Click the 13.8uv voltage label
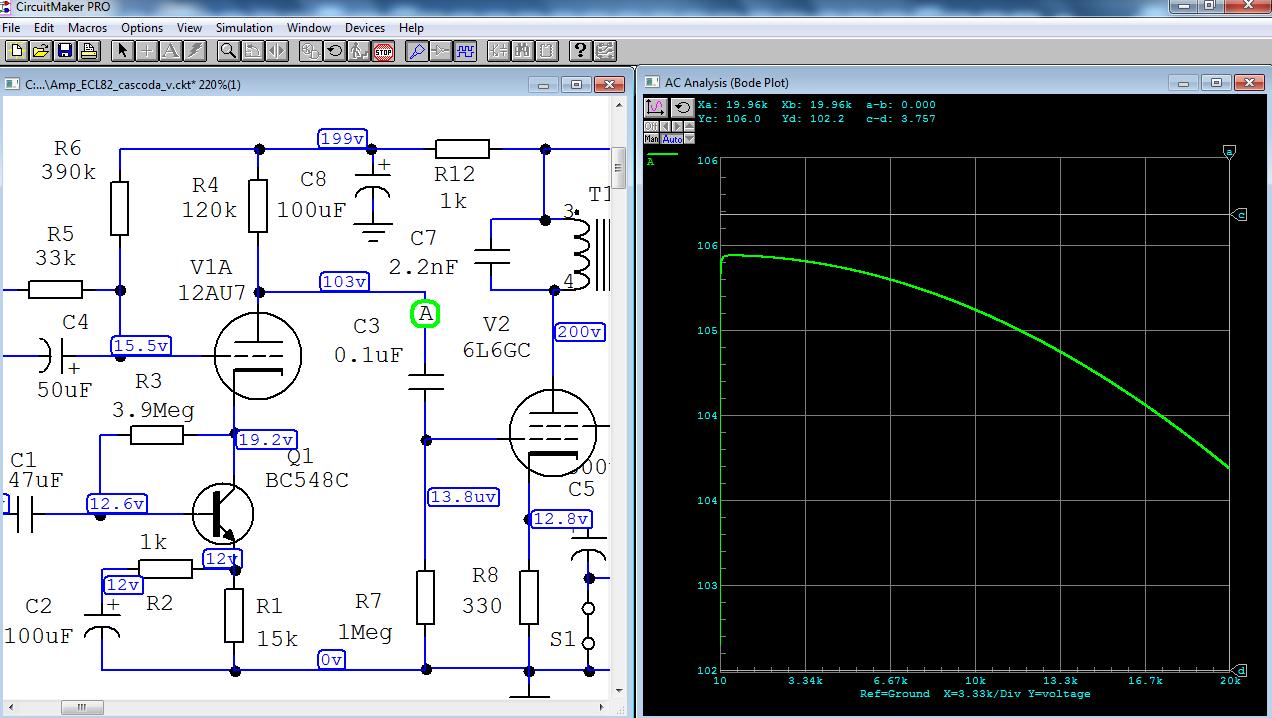Viewport: 1272px width, 718px height. click(463, 497)
